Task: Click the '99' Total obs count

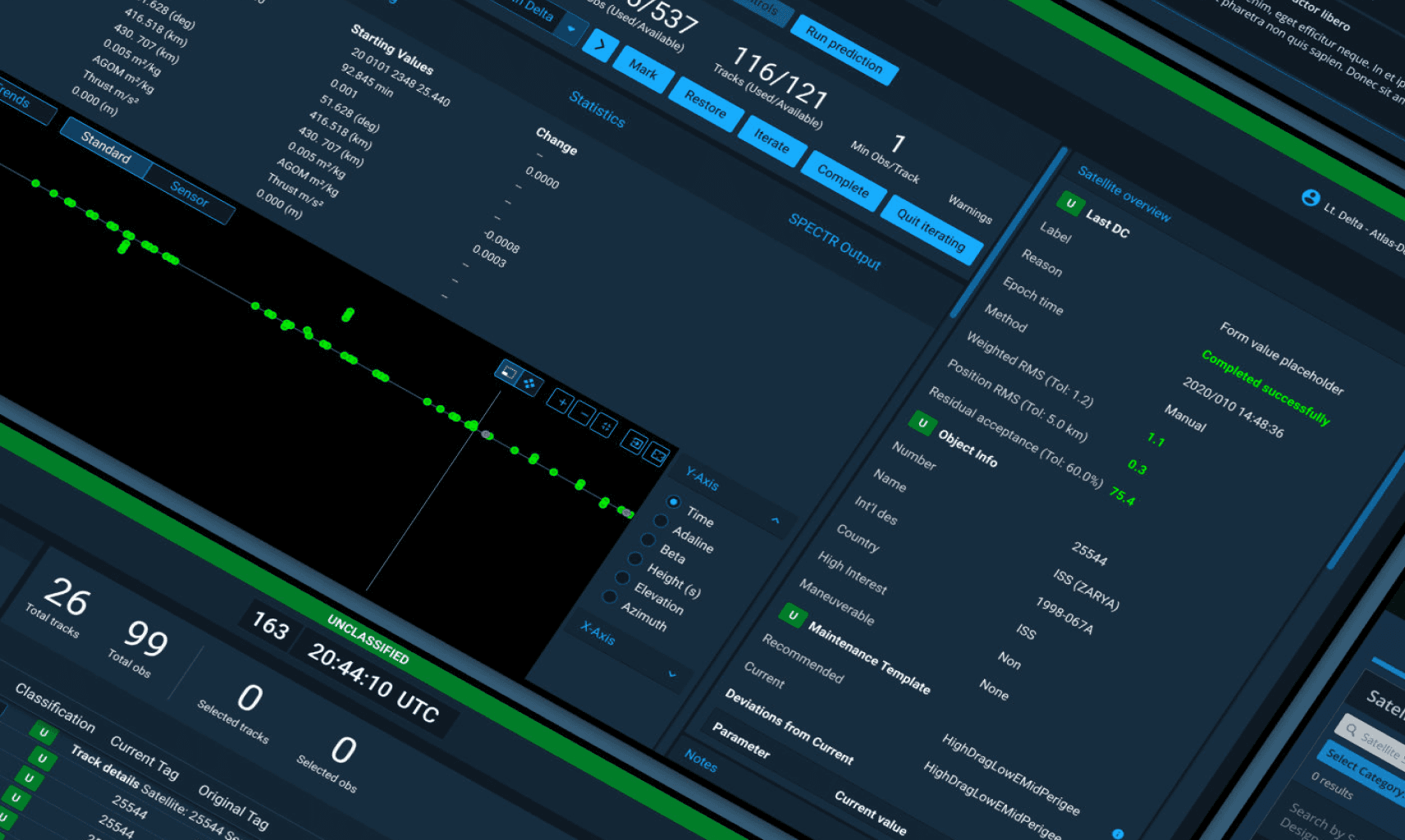Action: [x=145, y=637]
